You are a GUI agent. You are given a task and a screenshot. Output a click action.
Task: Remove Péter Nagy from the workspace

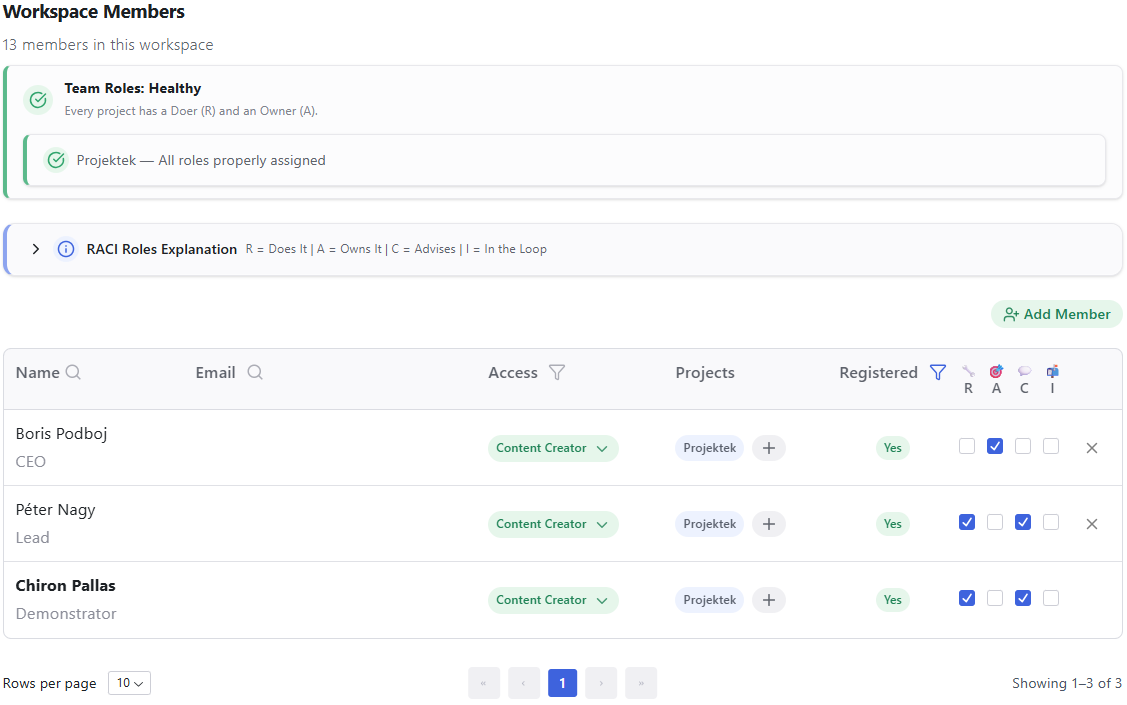click(x=1092, y=524)
